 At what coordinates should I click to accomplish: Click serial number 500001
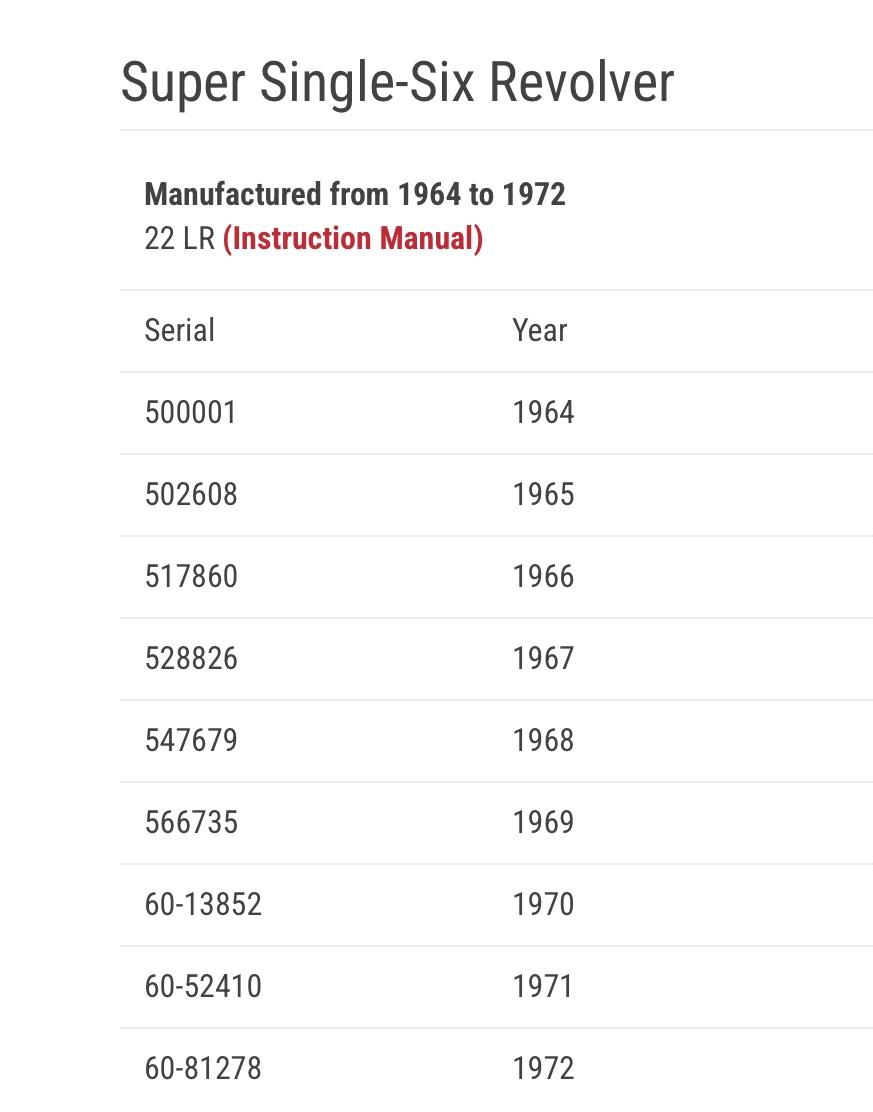coord(190,412)
